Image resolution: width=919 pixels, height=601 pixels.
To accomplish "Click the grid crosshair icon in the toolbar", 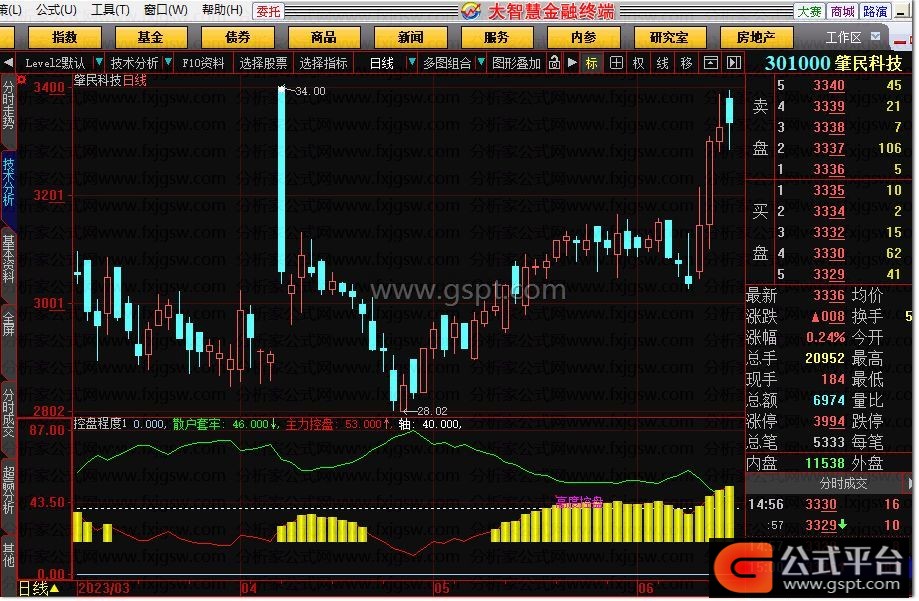I will point(616,63).
